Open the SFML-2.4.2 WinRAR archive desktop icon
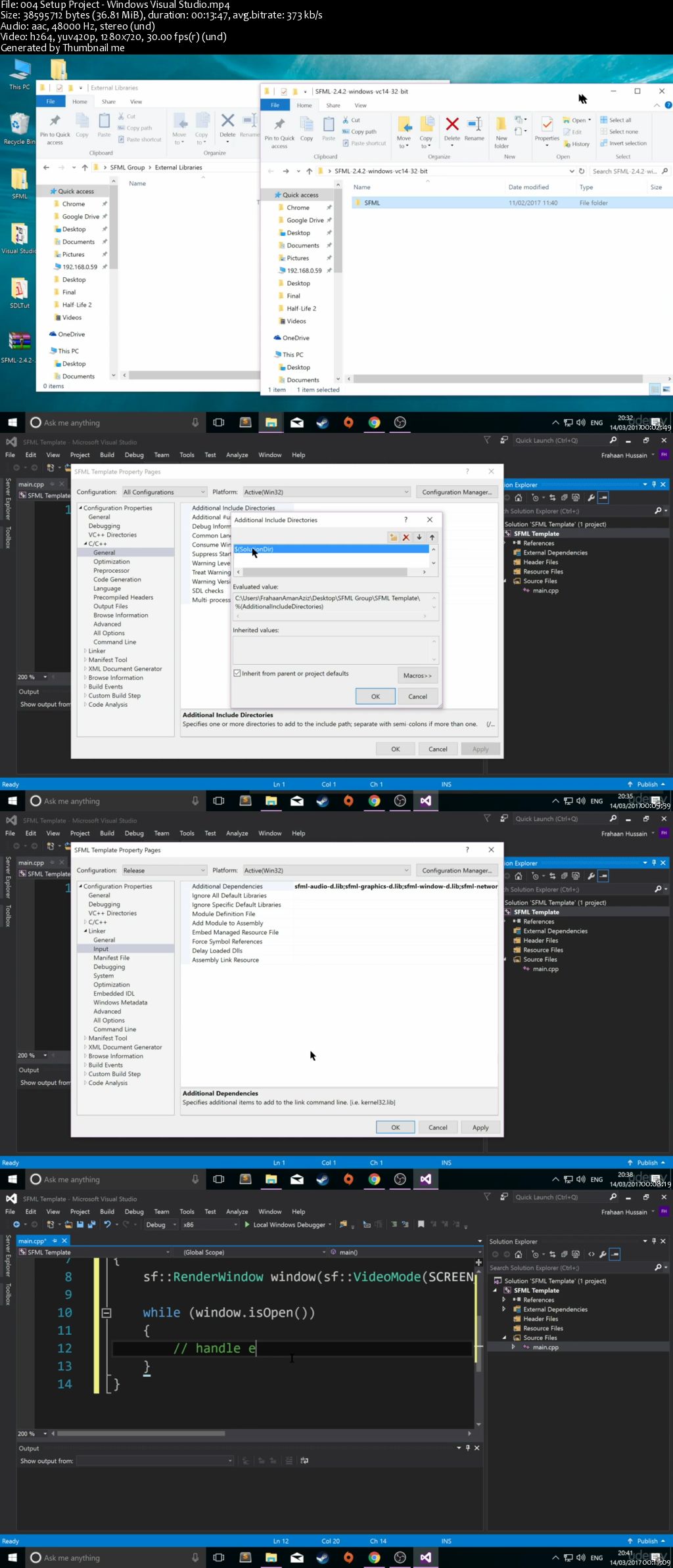This screenshot has height=1568, width=673. [19, 344]
